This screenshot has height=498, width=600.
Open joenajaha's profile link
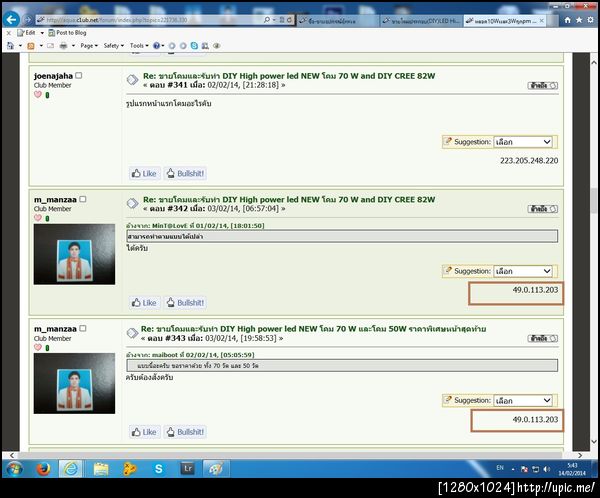tap(53, 76)
